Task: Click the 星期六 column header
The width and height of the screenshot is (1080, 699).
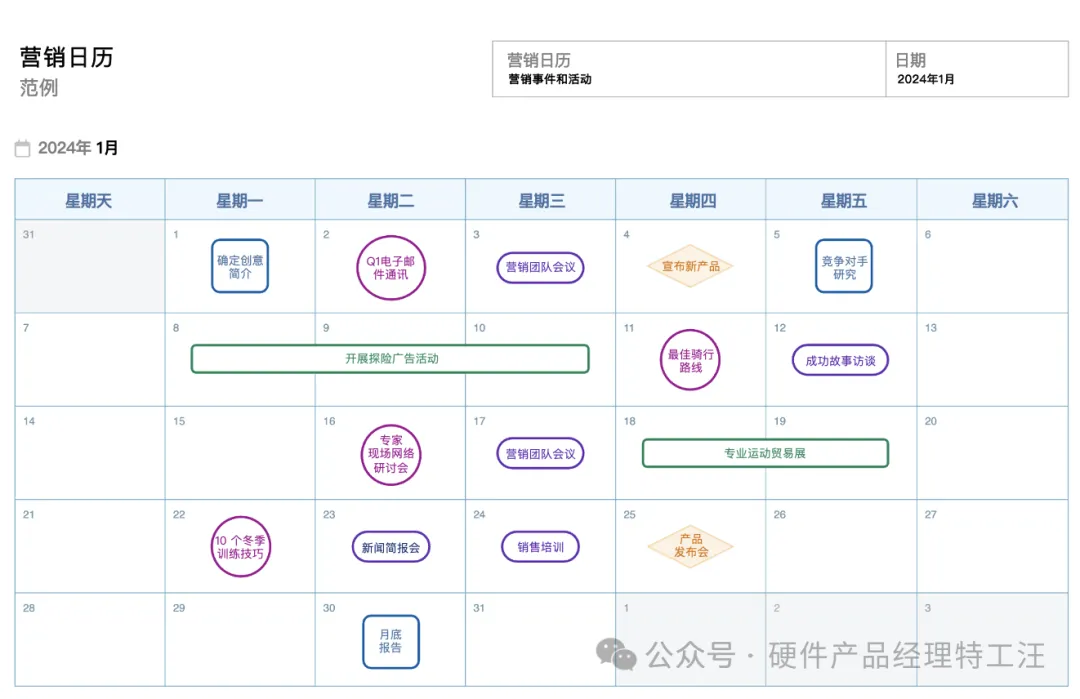Action: [x=992, y=199]
